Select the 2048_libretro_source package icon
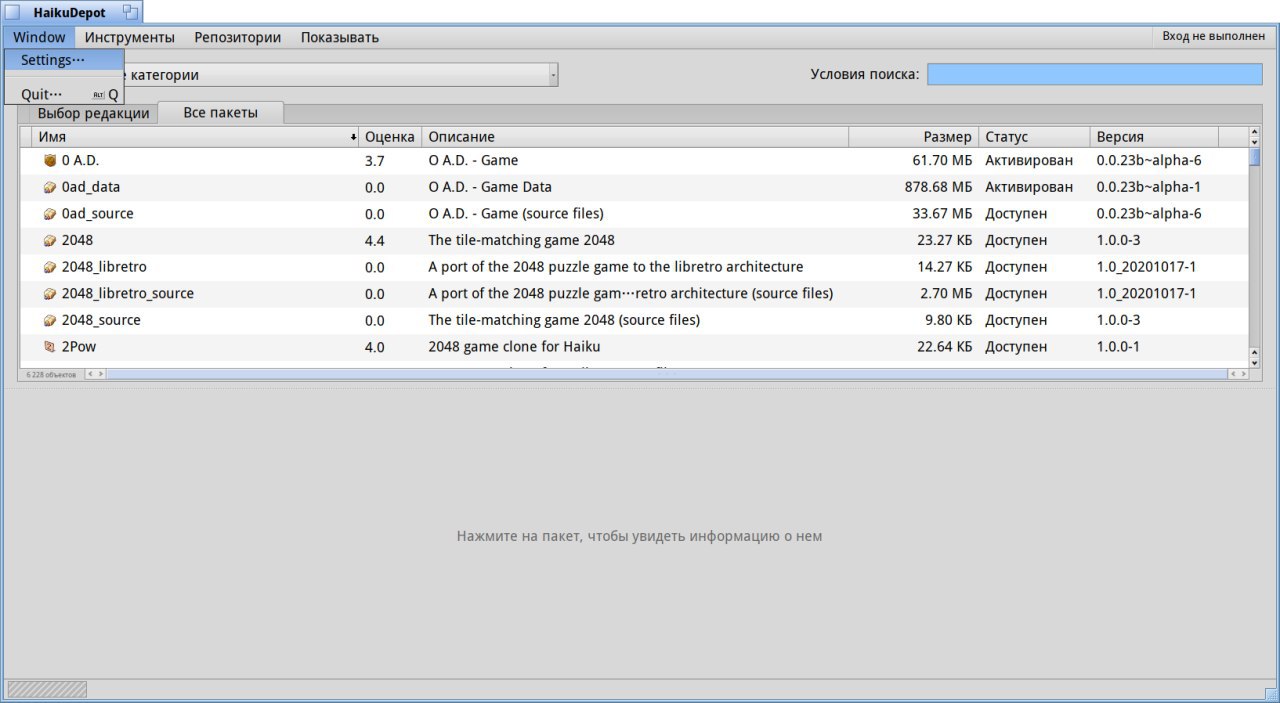The width and height of the screenshot is (1280, 703). point(50,294)
